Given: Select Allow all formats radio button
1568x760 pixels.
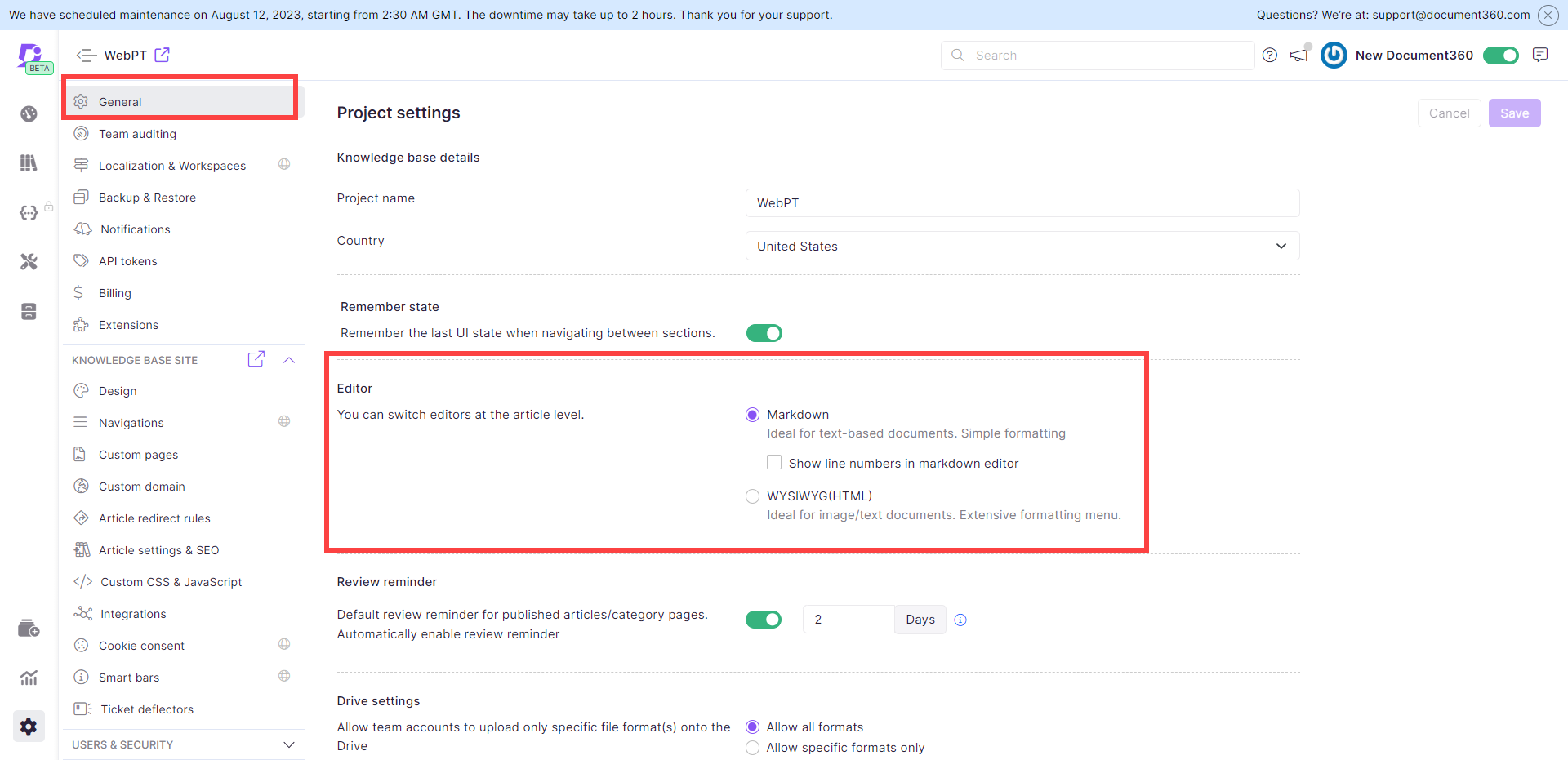Looking at the screenshot, I should click(752, 727).
